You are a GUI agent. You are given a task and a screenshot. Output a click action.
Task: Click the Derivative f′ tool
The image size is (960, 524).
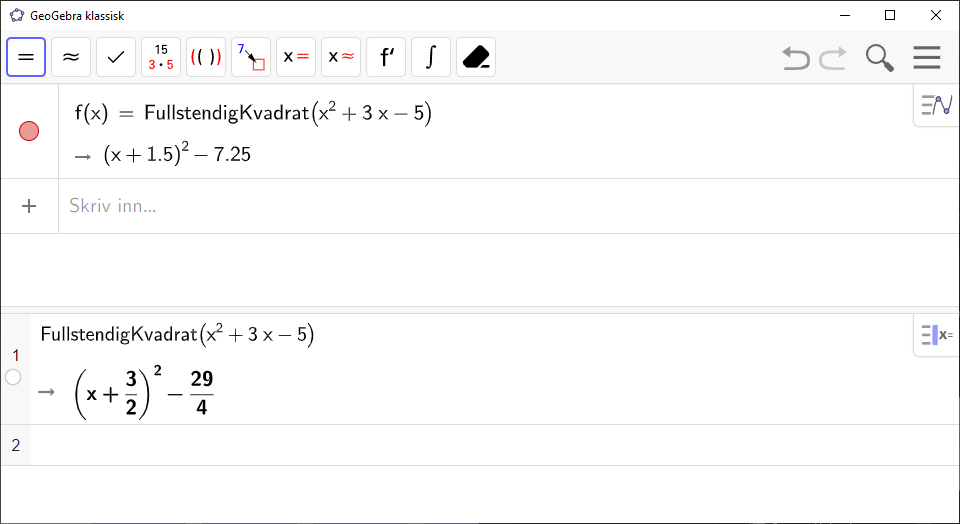click(386, 57)
